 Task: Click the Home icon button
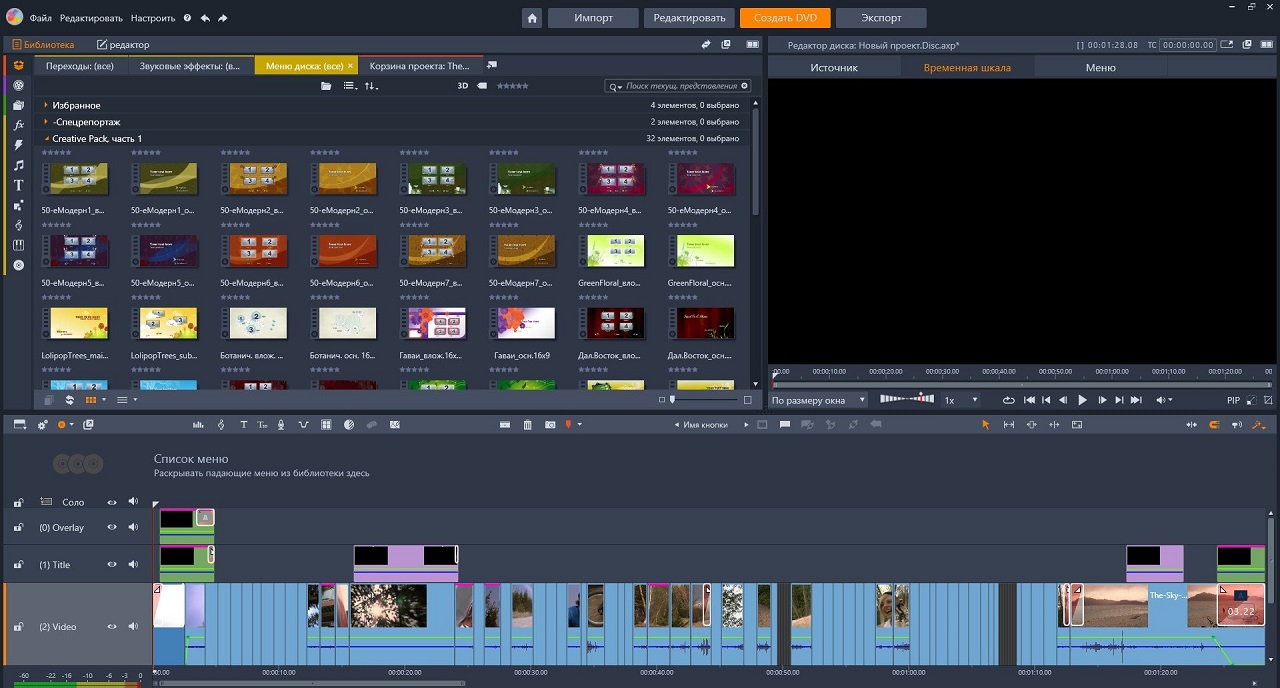pos(532,18)
